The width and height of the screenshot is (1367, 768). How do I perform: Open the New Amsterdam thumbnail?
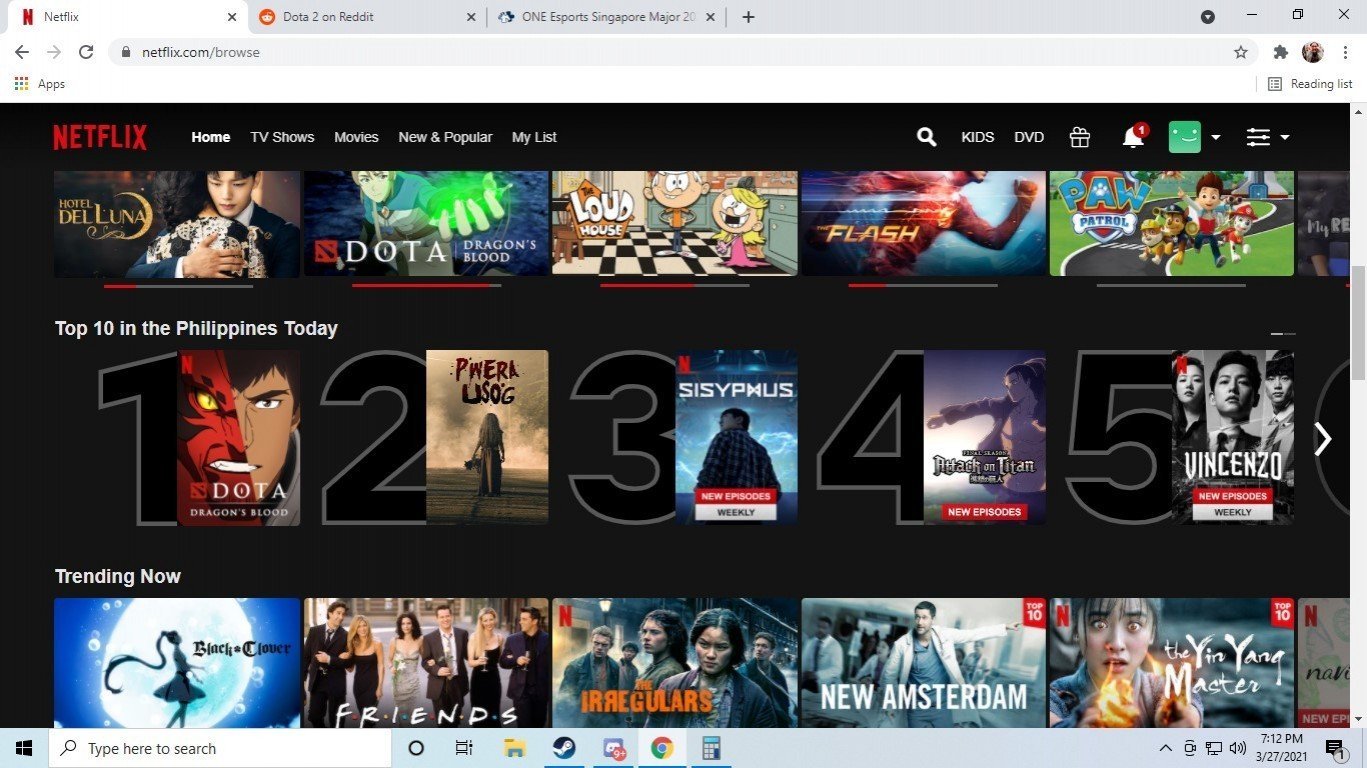(923, 663)
